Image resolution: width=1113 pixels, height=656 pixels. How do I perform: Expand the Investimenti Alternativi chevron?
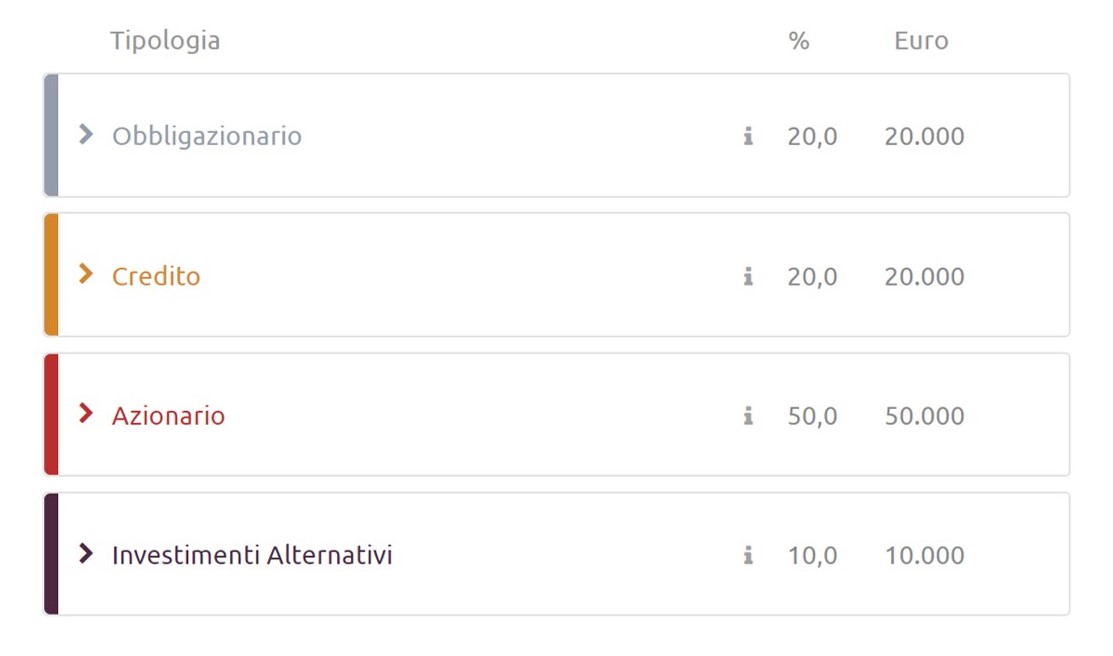click(86, 553)
